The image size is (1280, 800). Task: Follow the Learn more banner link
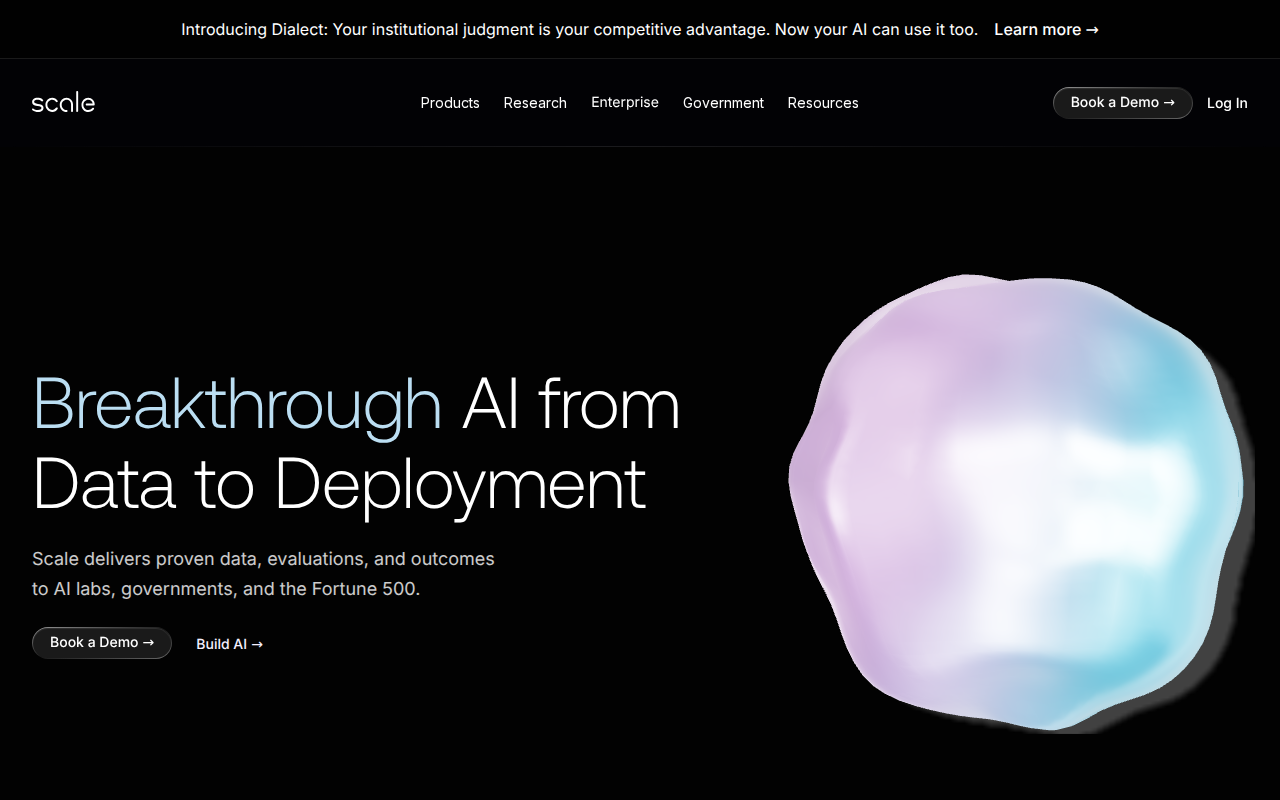1037,30
